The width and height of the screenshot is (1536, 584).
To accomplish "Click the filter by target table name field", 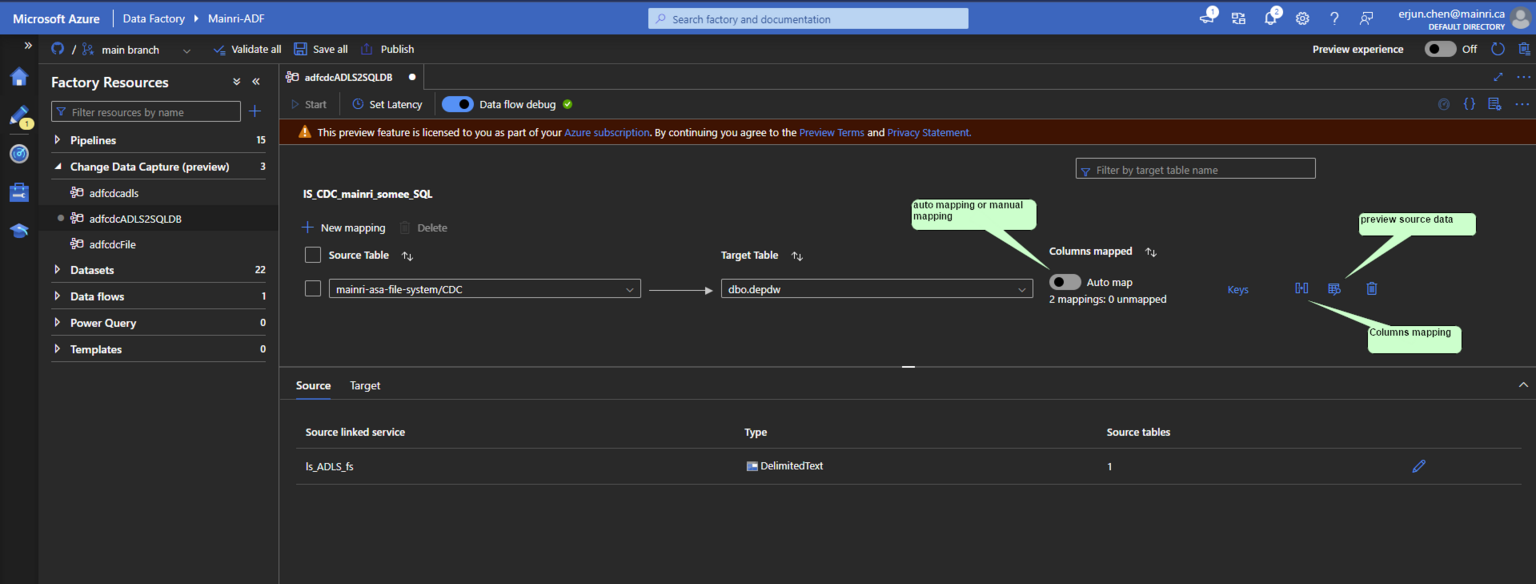I will 1195,167.
